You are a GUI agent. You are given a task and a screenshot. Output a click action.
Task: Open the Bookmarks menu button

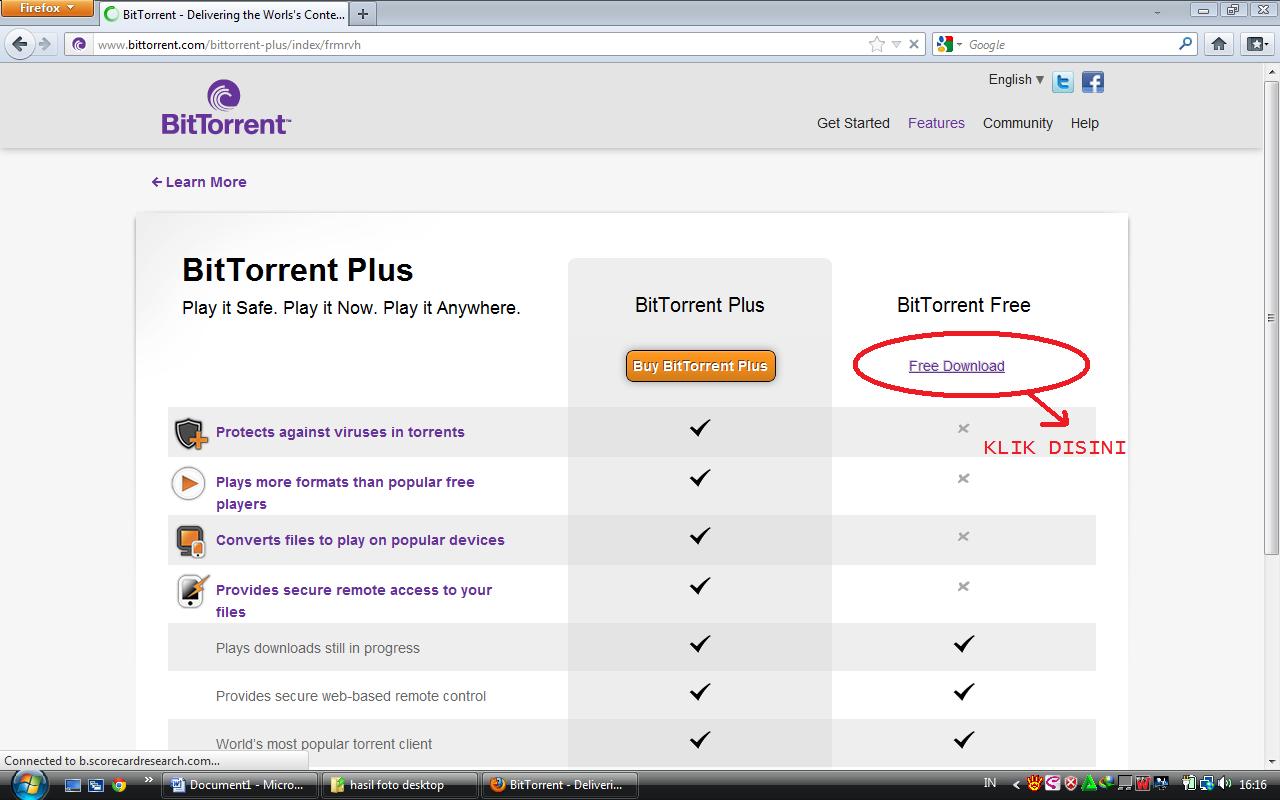(1256, 44)
